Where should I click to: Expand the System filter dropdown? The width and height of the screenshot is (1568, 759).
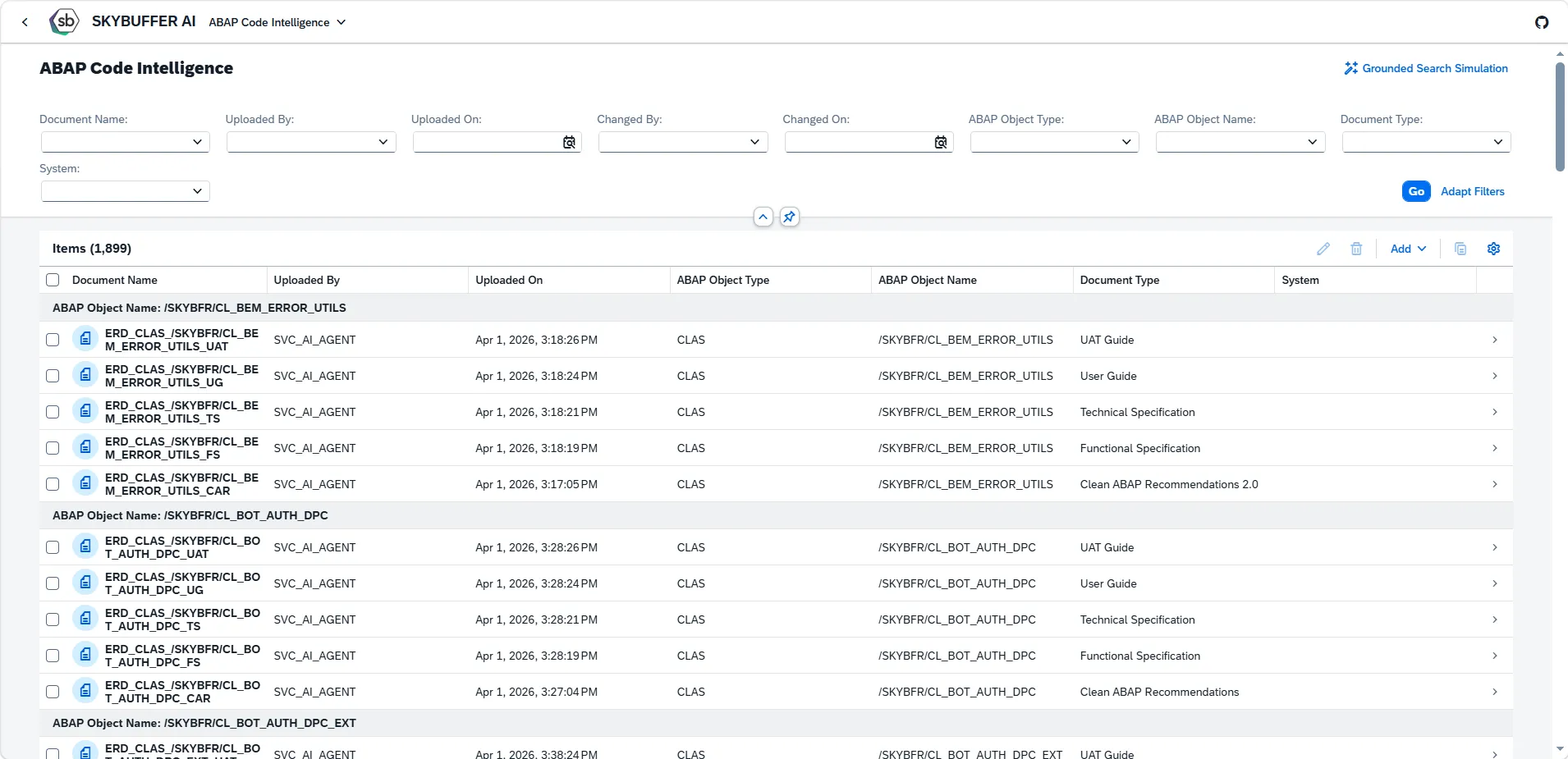[x=197, y=191]
